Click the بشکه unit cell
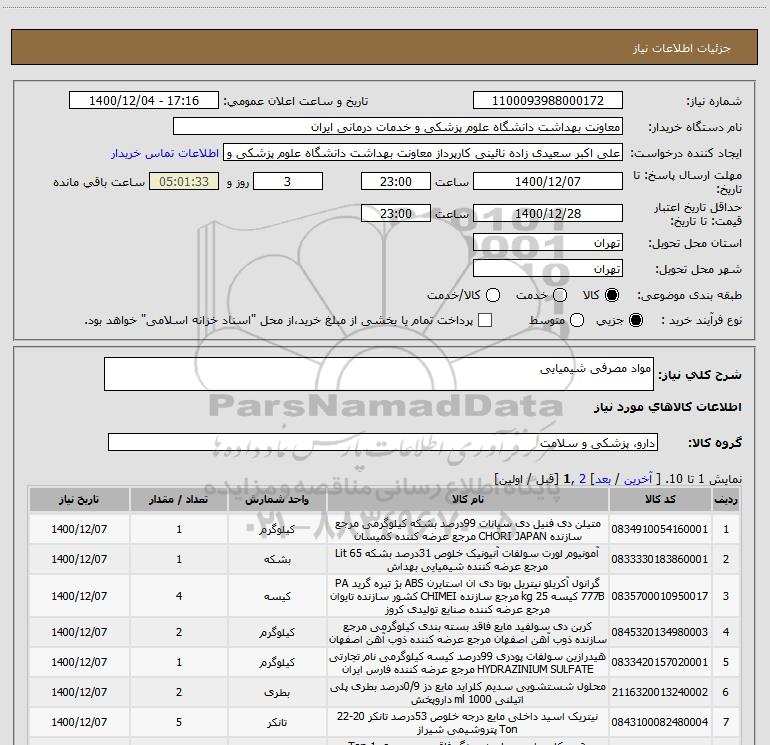The image size is (770, 745). click(x=277, y=559)
